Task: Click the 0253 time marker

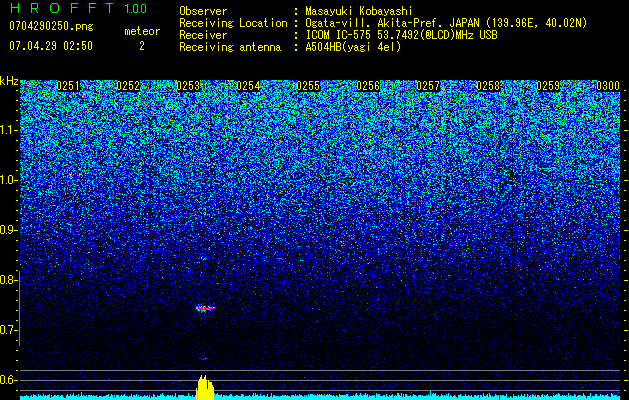Action: [188, 86]
